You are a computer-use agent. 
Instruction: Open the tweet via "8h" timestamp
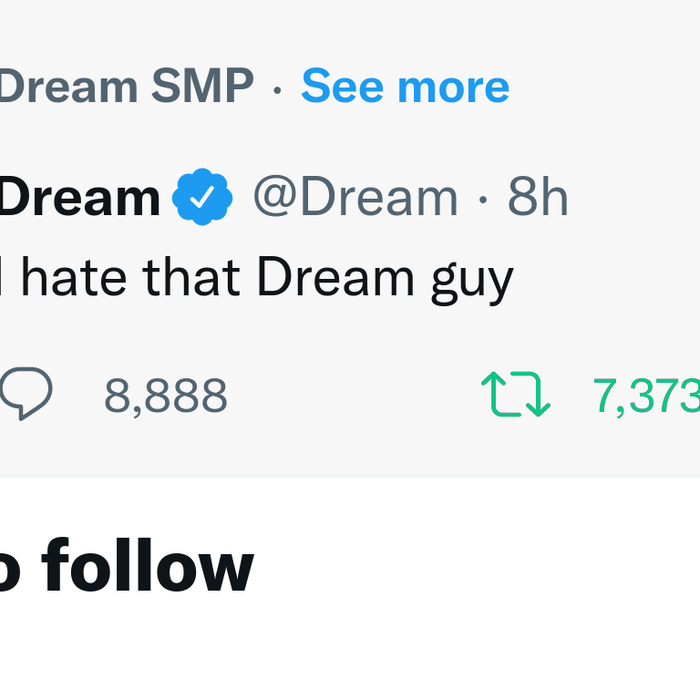pos(538,198)
